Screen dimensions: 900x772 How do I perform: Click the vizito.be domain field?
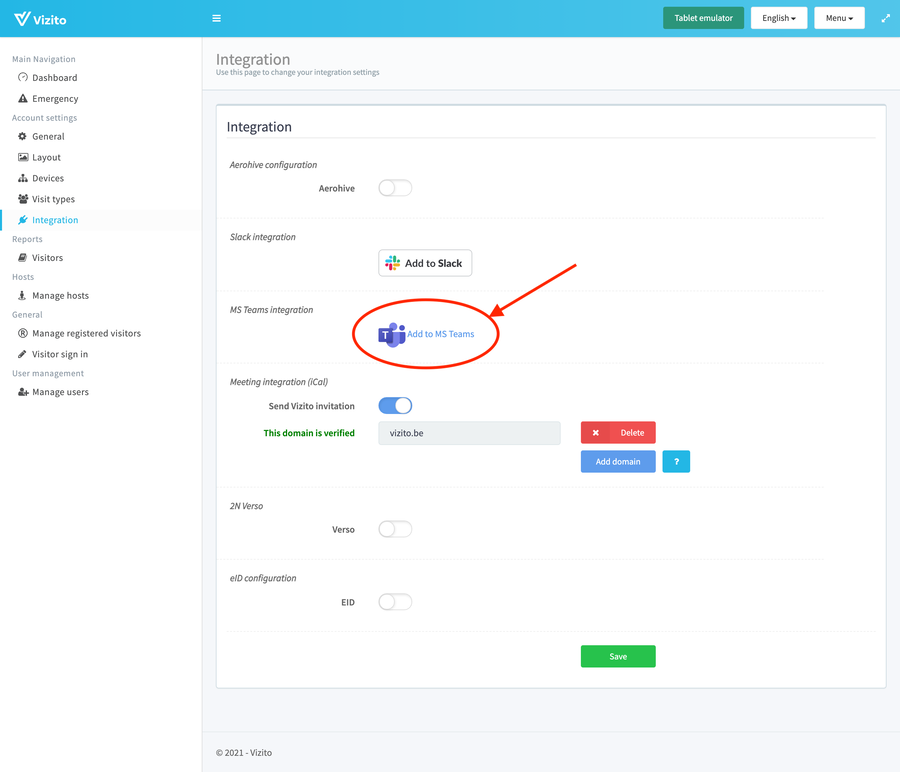click(x=469, y=433)
